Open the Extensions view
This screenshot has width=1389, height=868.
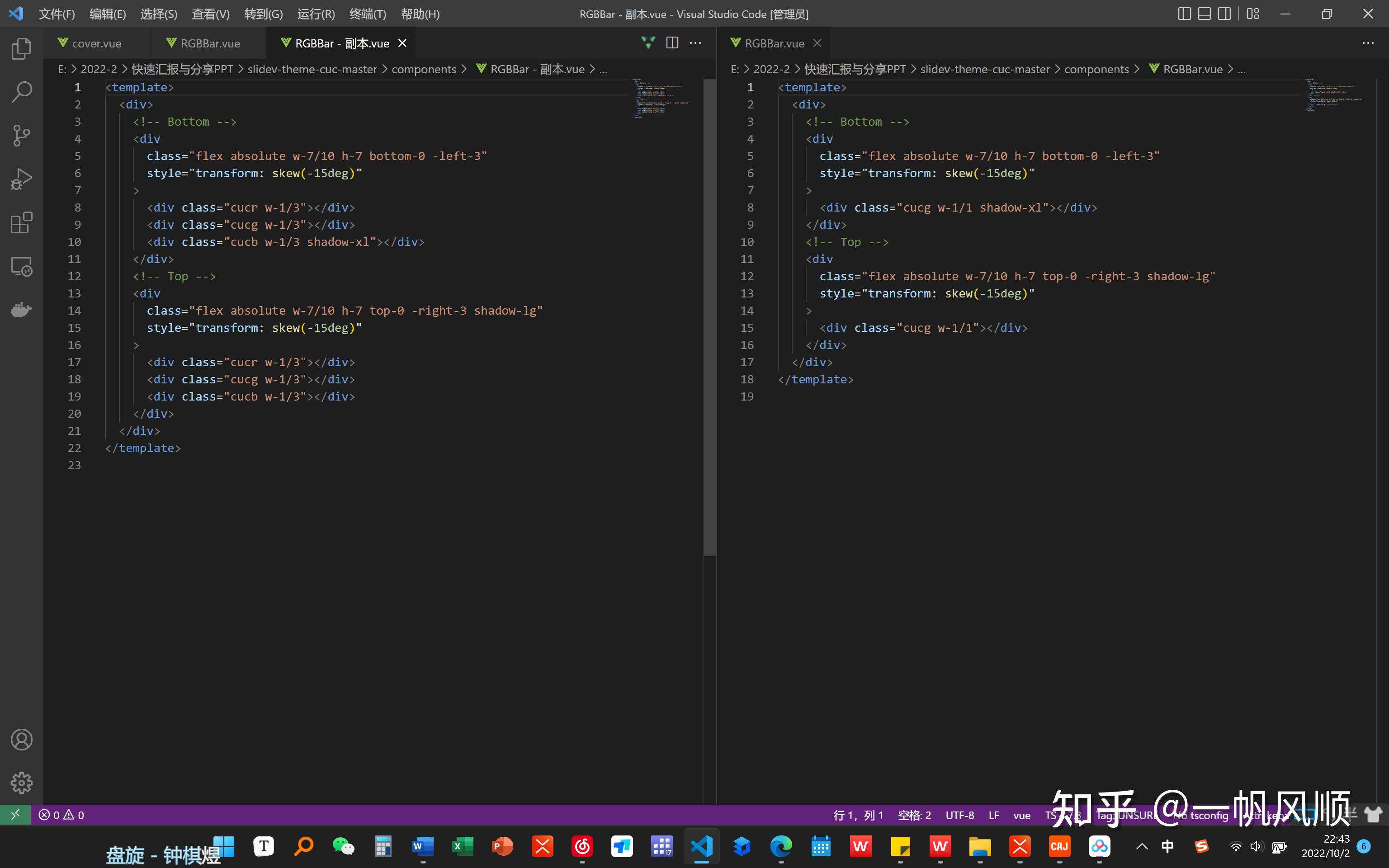tap(21, 223)
